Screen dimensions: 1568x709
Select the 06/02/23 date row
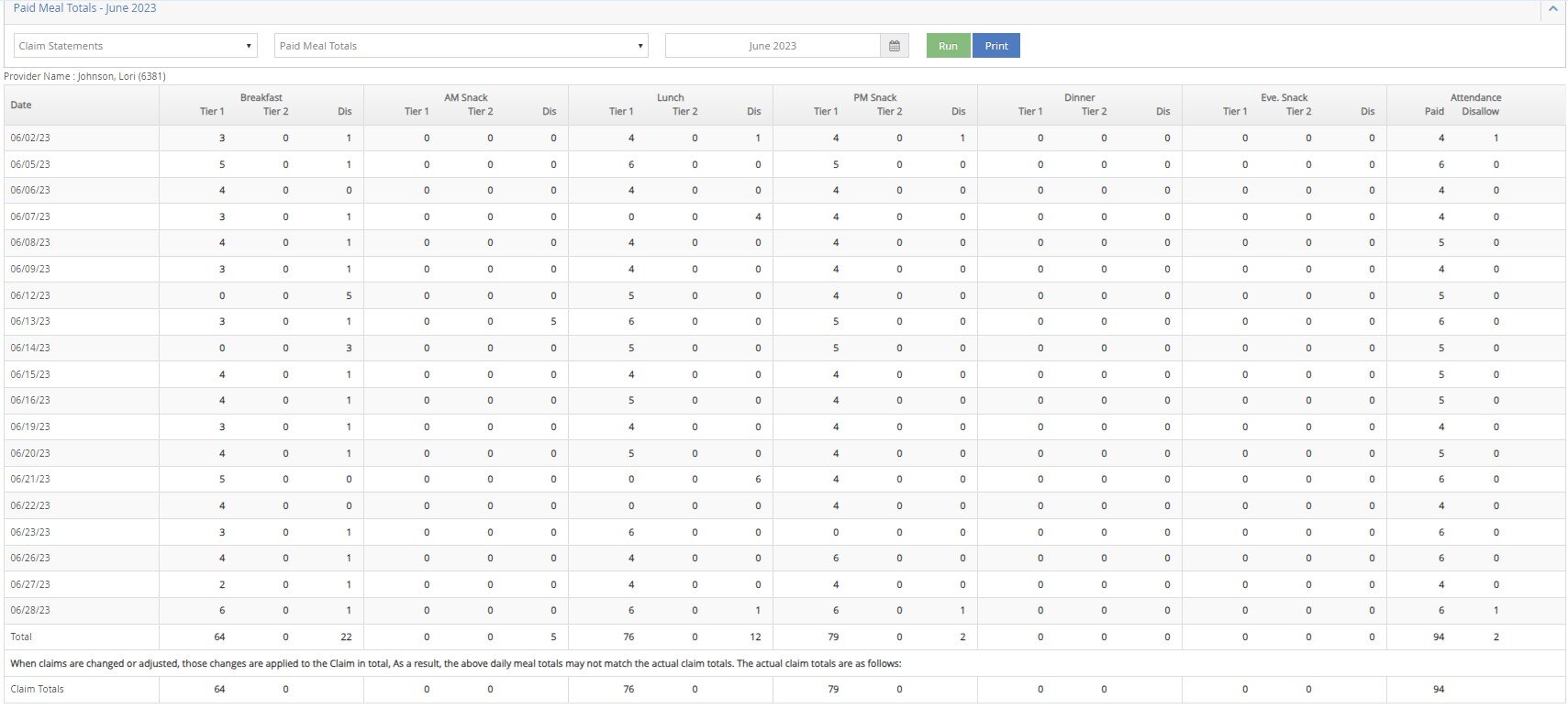tap(30, 138)
